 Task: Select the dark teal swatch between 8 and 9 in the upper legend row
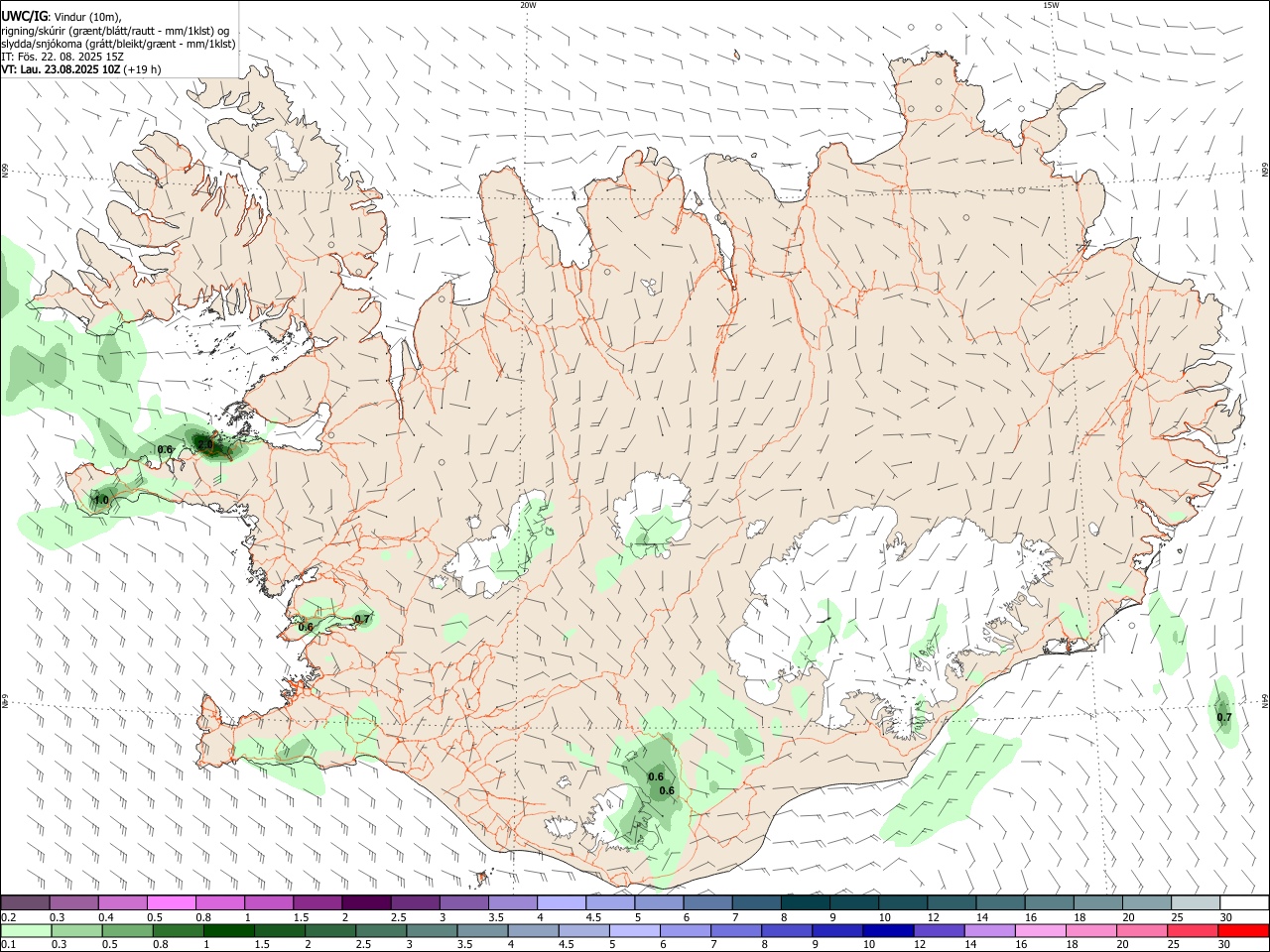pyautogui.click(x=805, y=903)
